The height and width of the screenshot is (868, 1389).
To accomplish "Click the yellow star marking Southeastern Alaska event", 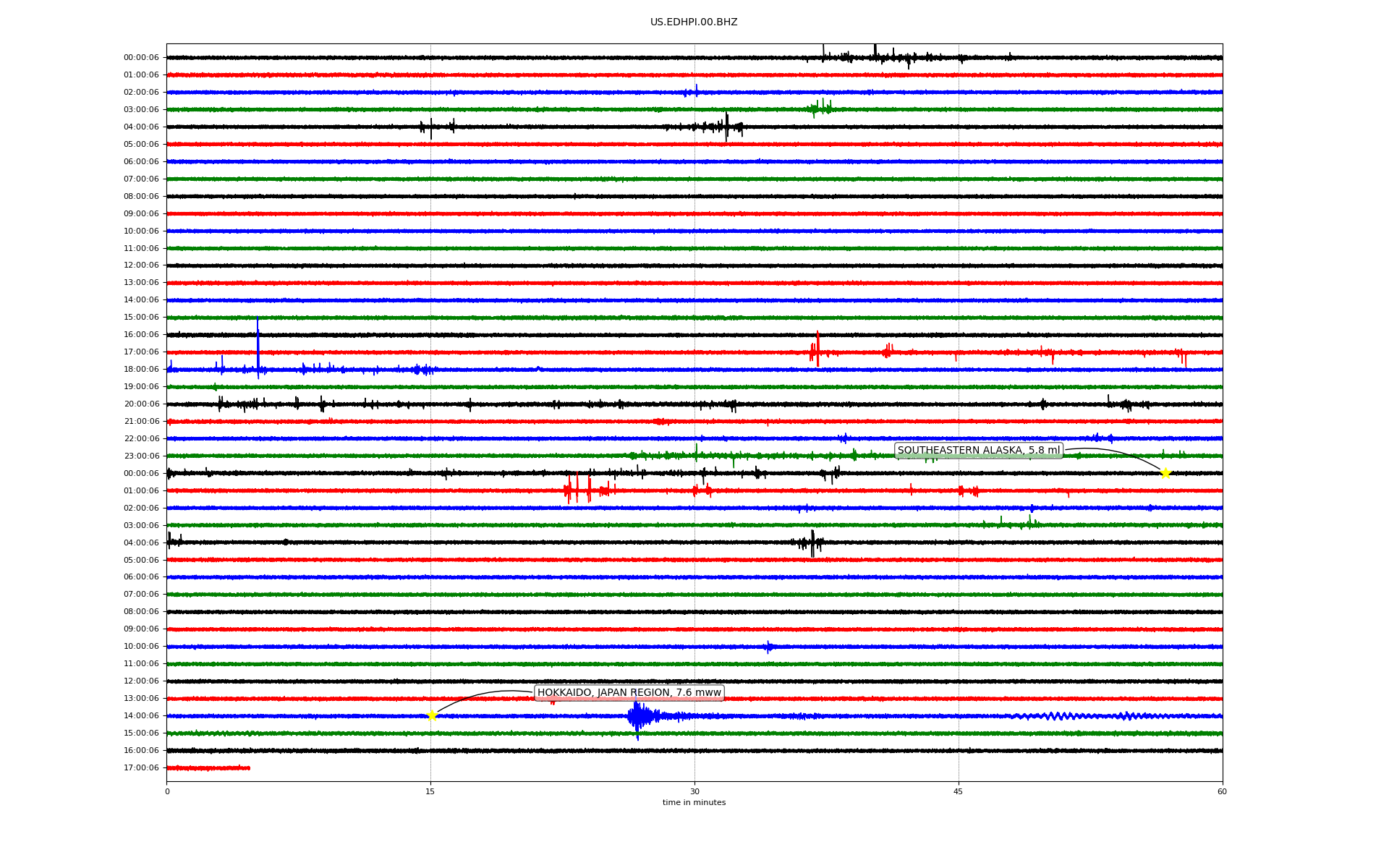I will (x=1165, y=473).
